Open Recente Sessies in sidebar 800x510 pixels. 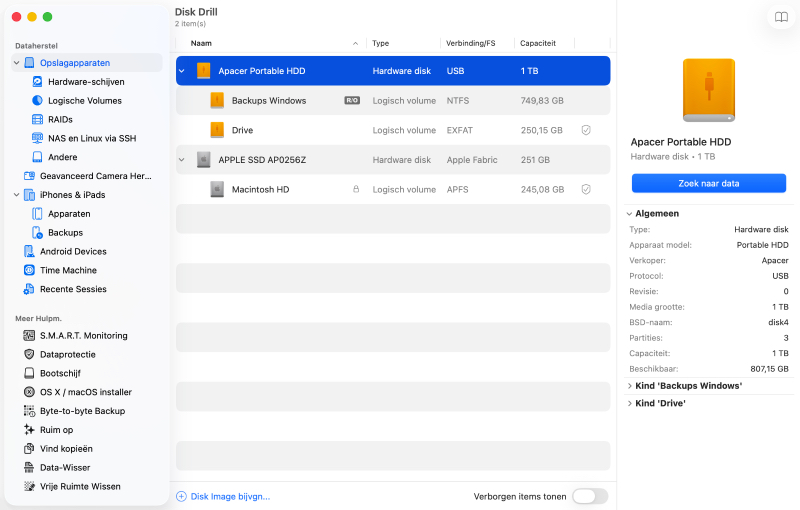point(30,289)
